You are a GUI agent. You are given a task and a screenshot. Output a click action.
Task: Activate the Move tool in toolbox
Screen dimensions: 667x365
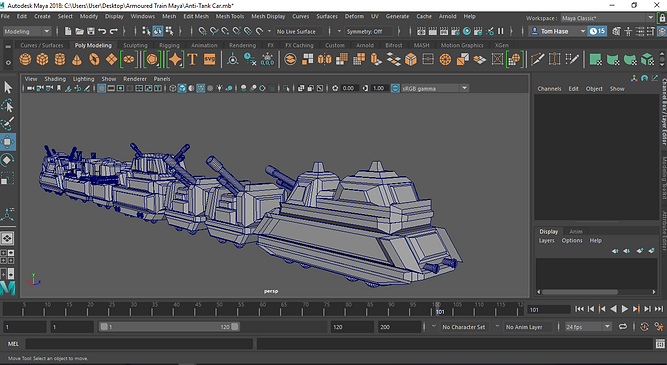point(8,142)
